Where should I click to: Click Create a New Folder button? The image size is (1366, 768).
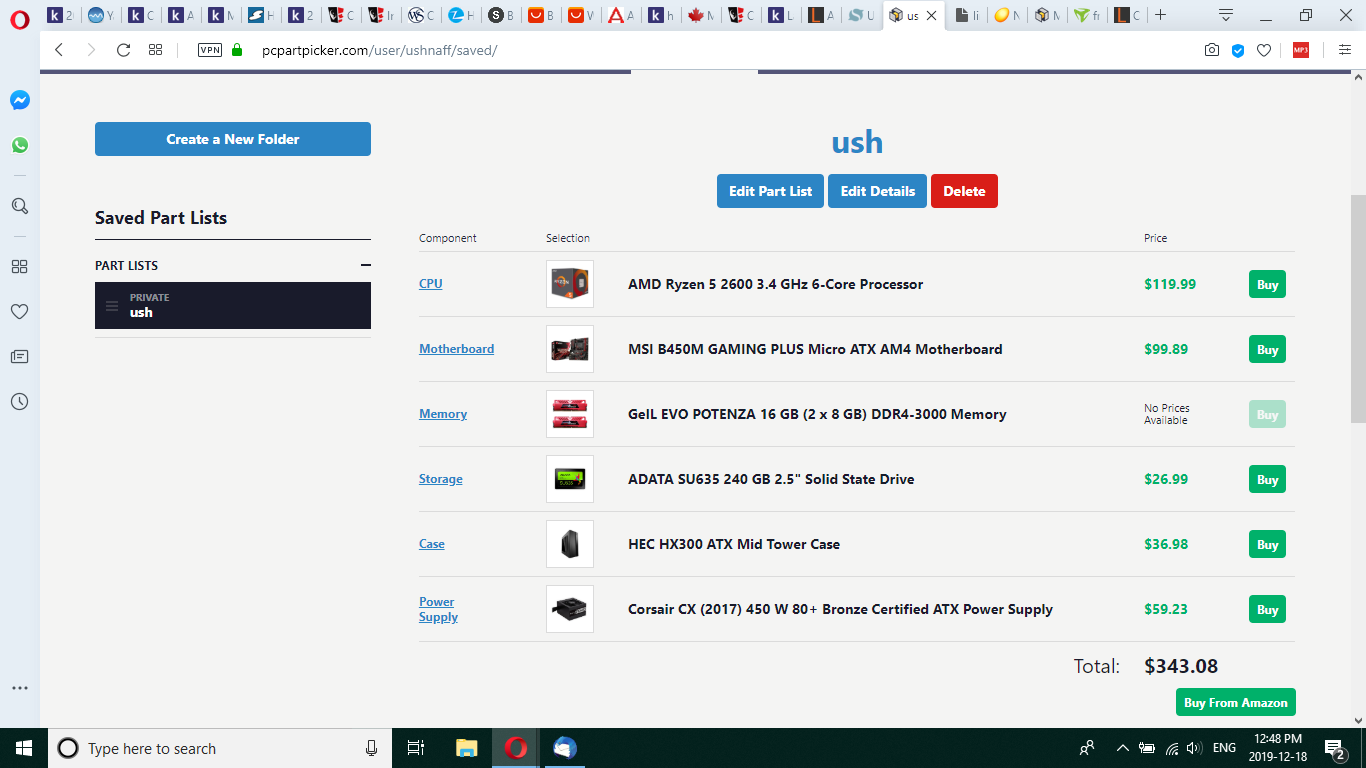click(233, 139)
